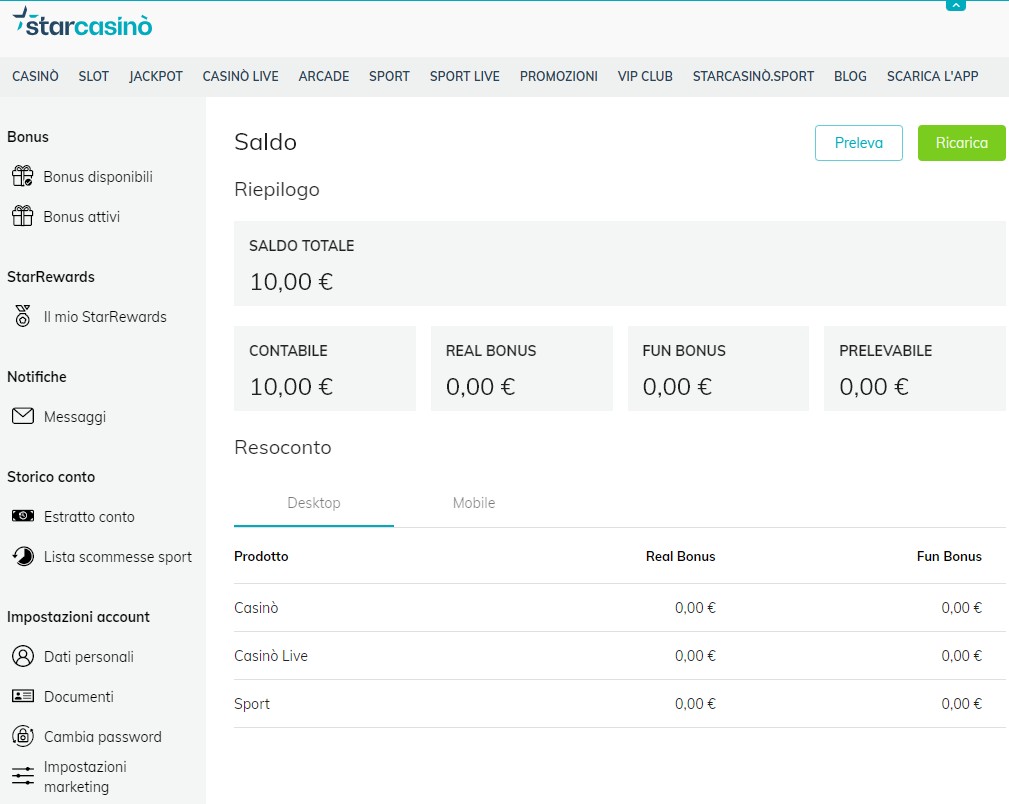Collapse the panel with the top-right chevron
The width and height of the screenshot is (1009, 804).
tap(955, 5)
